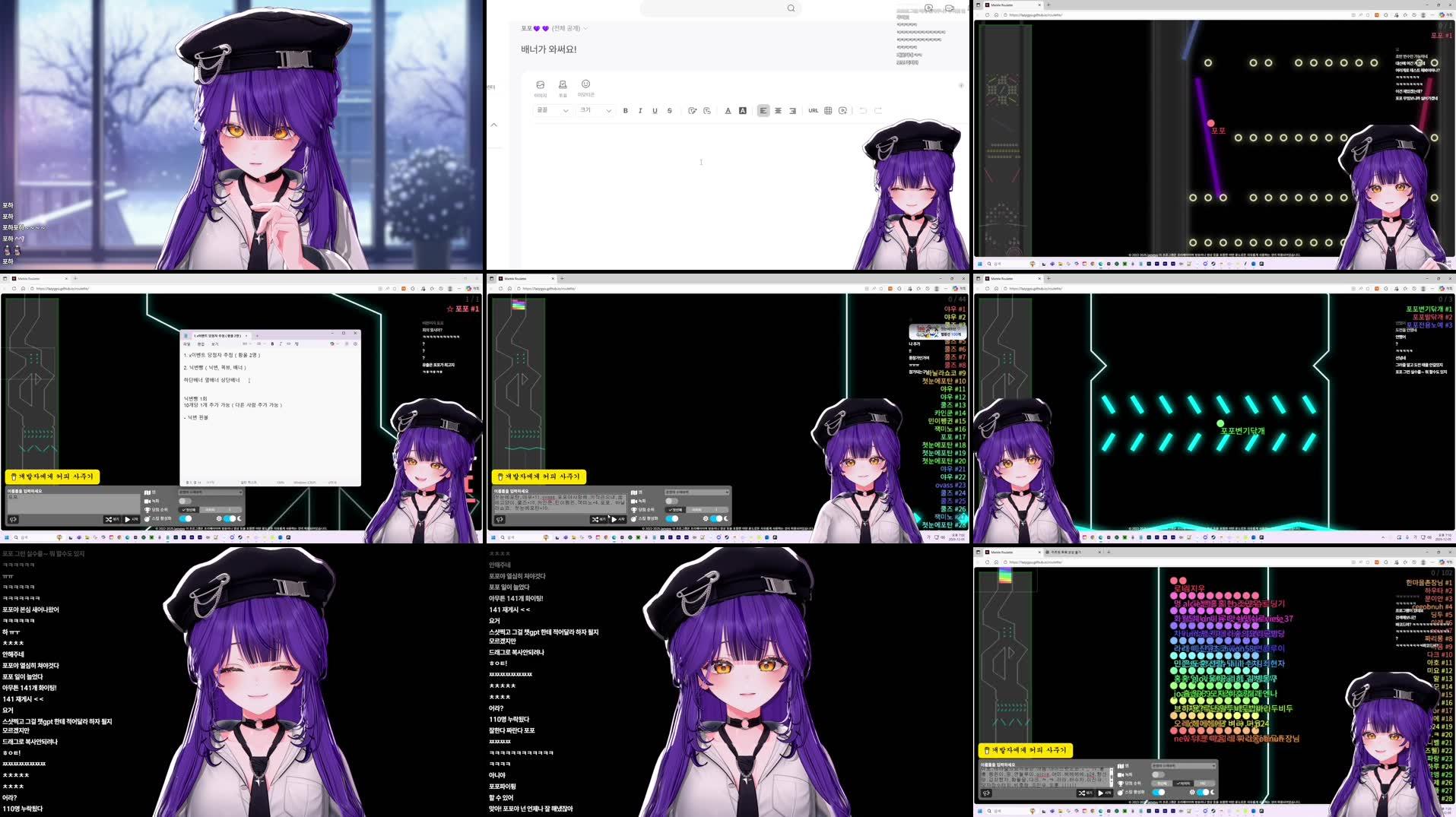Viewport: 1456px width, 817px height.
Task: Open the 이모티콘 emoticon picker
Action: click(585, 85)
